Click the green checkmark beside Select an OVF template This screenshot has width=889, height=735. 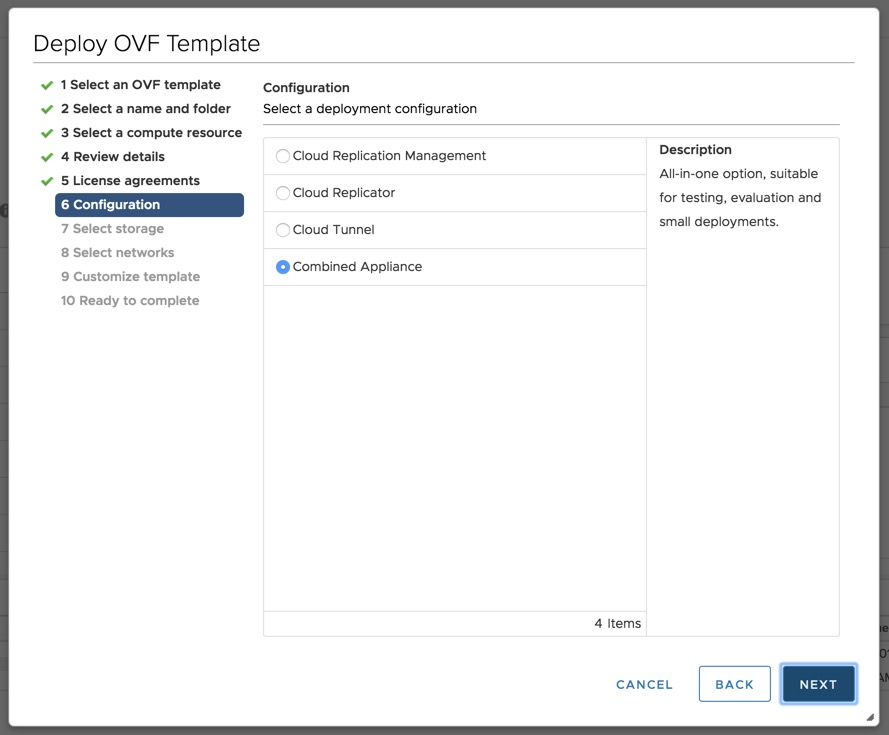pyautogui.click(x=46, y=85)
